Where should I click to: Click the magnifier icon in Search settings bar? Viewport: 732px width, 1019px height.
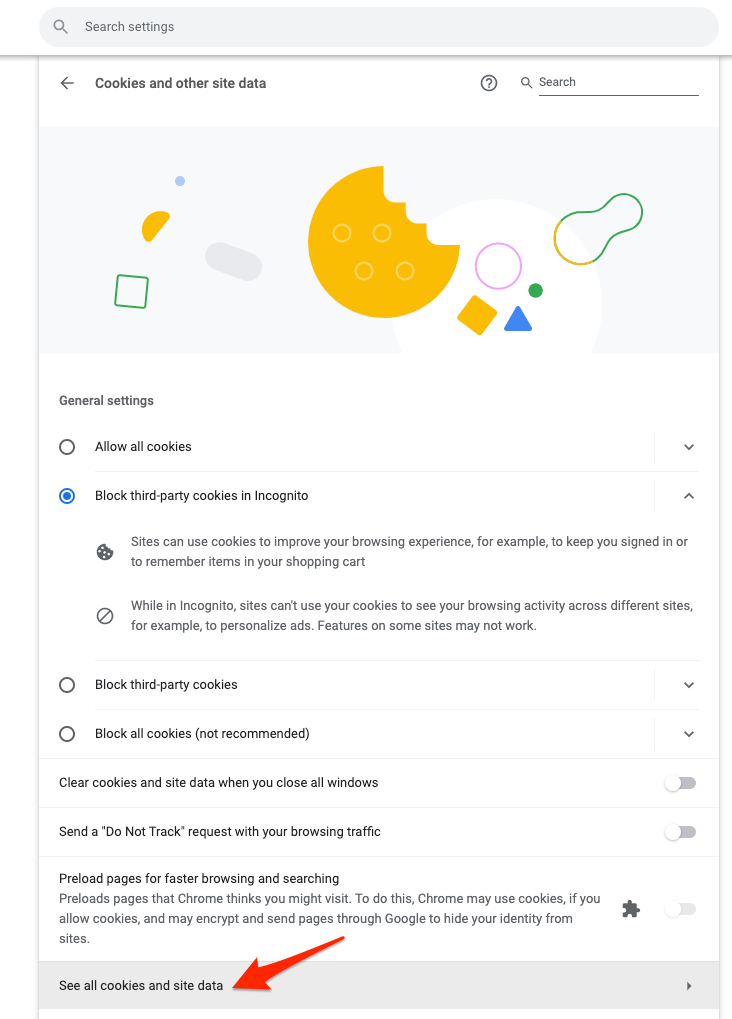pos(60,27)
